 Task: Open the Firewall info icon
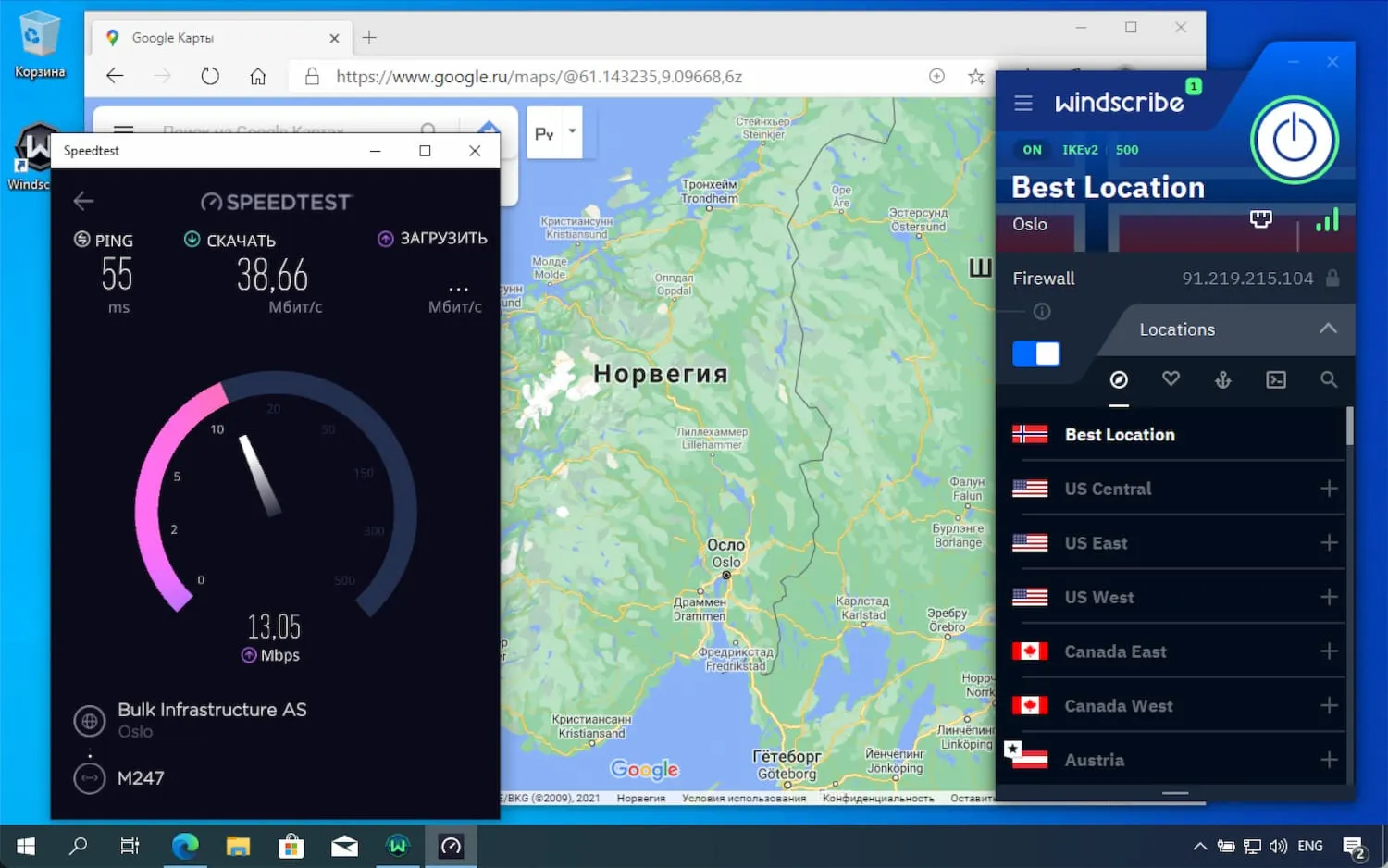[1042, 312]
